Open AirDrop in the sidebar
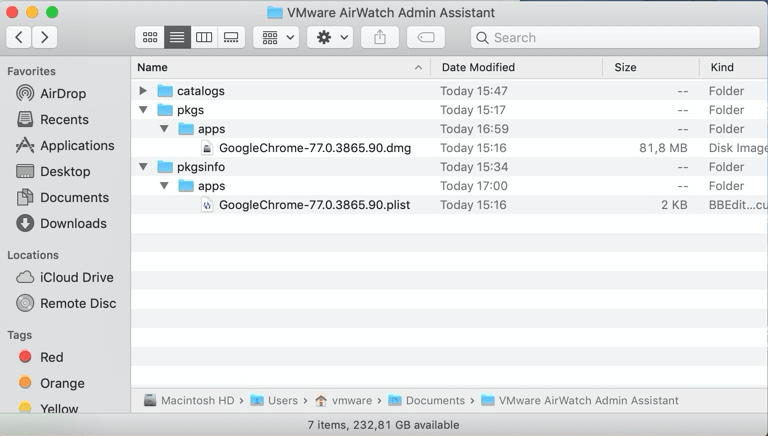The image size is (768, 436). tap(62, 93)
